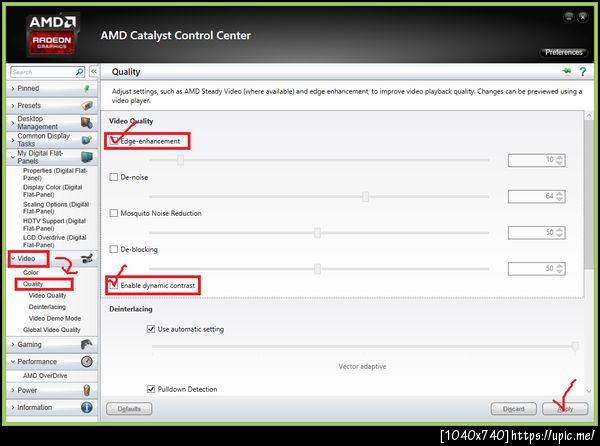Image resolution: width=600 pixels, height=446 pixels.
Task: Expand the Information section
Action: tap(13, 407)
